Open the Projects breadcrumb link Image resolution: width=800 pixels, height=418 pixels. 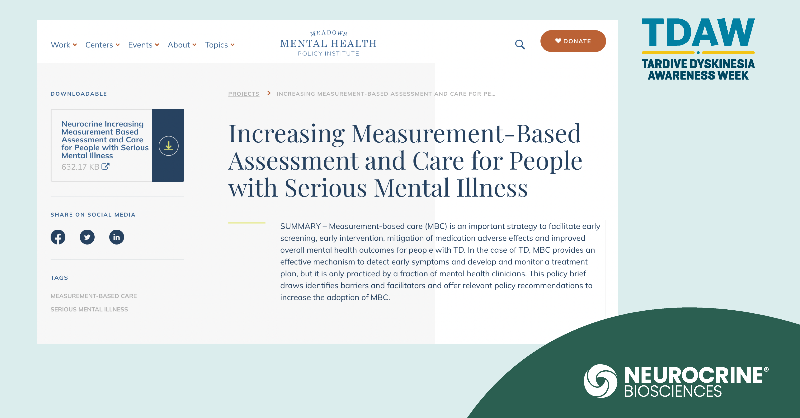click(244, 94)
